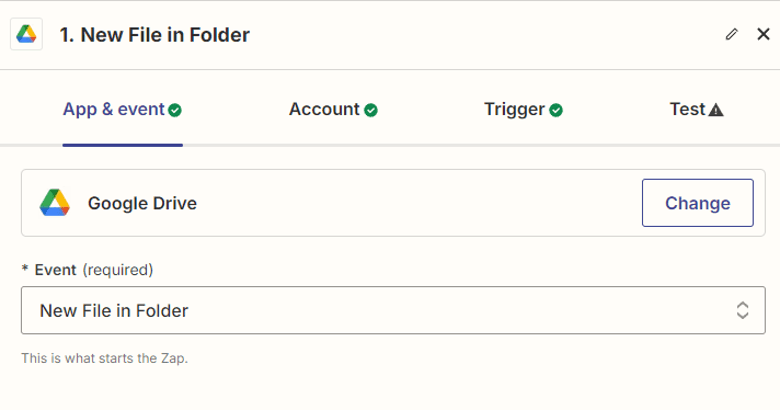Click the pencil rename step icon
Viewport: 780px width, 410px height.
coord(731,35)
